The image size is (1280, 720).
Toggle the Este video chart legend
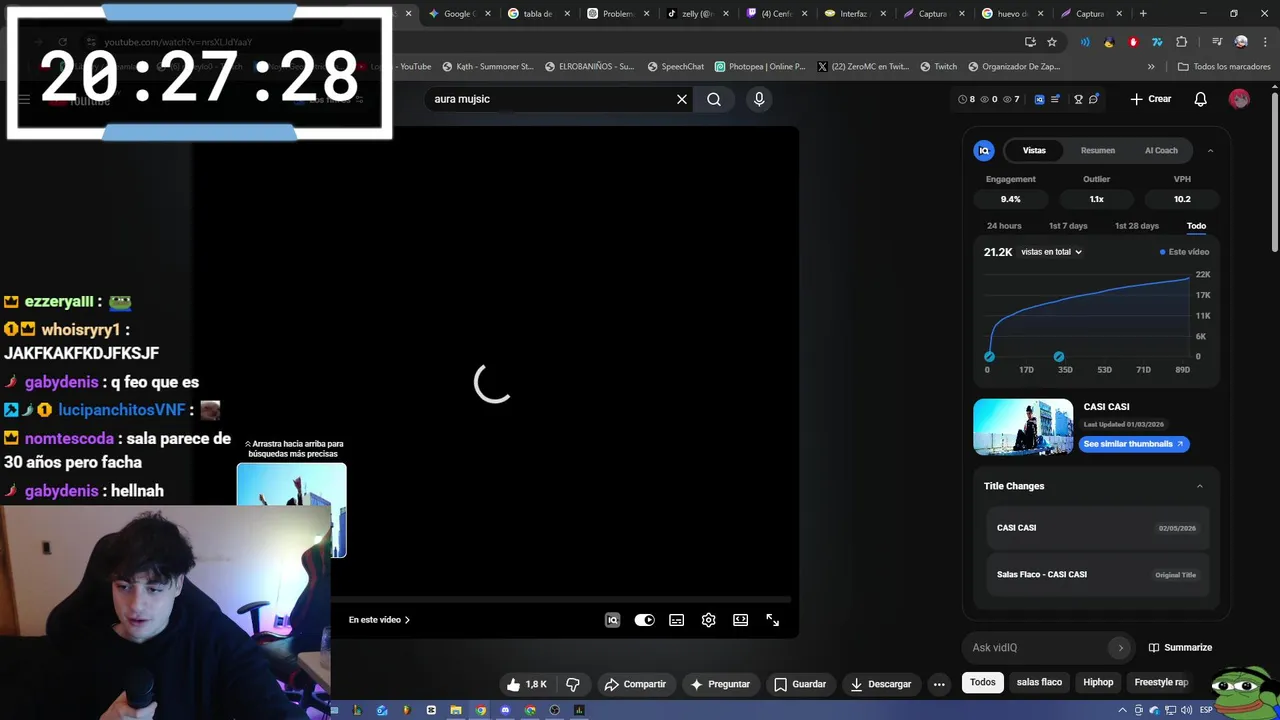[x=1184, y=252]
